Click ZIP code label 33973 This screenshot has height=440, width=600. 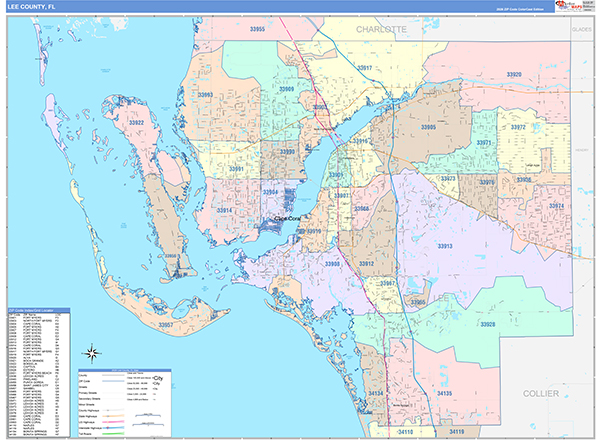click(x=448, y=179)
